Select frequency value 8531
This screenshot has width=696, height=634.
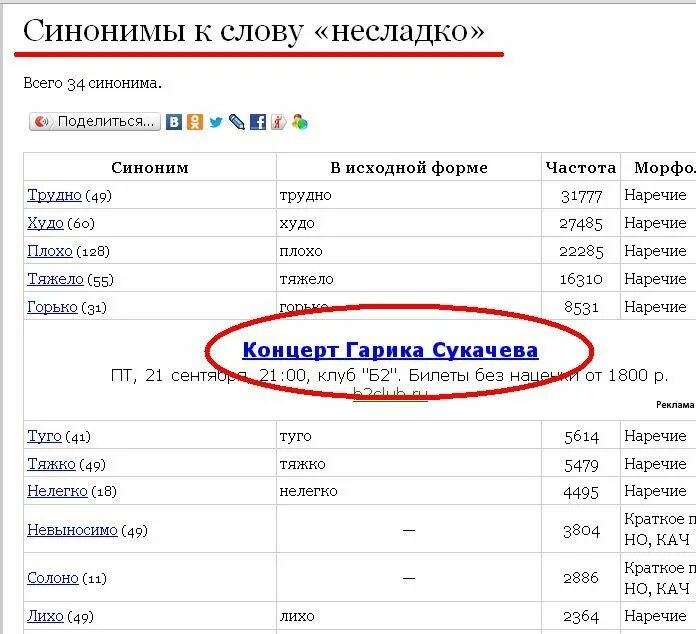pos(581,307)
